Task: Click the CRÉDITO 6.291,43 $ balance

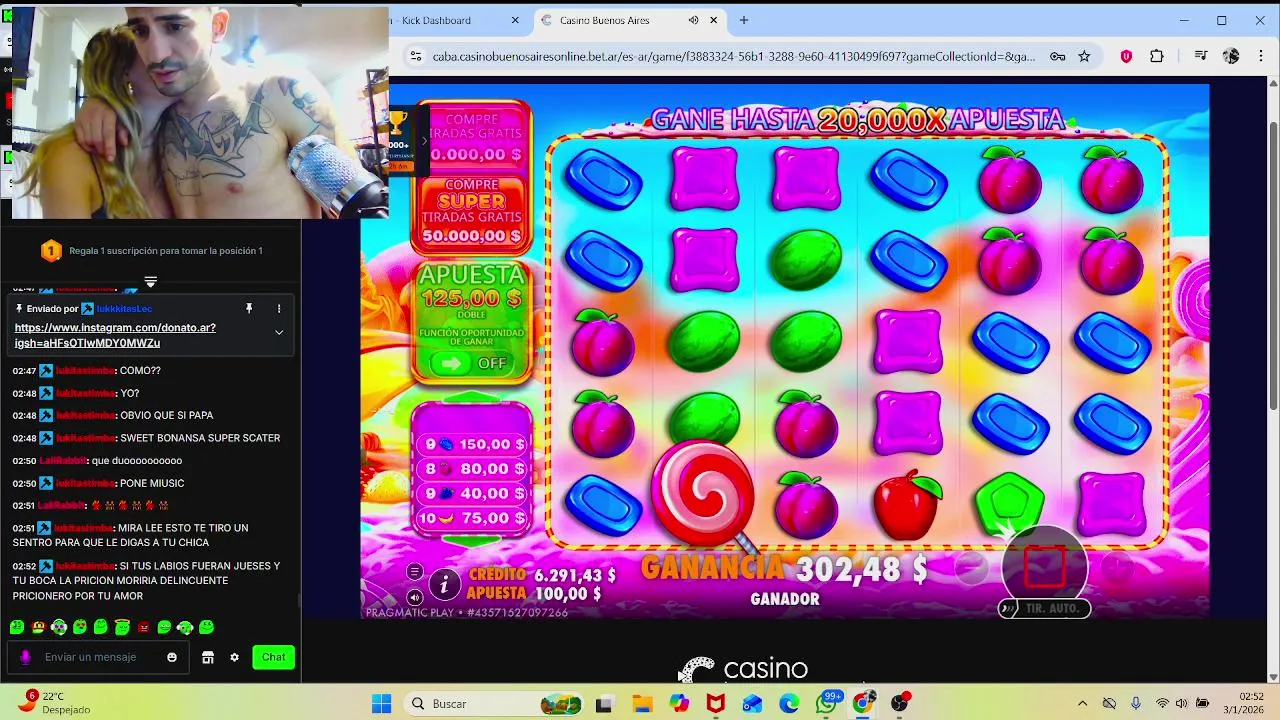Action: click(542, 575)
